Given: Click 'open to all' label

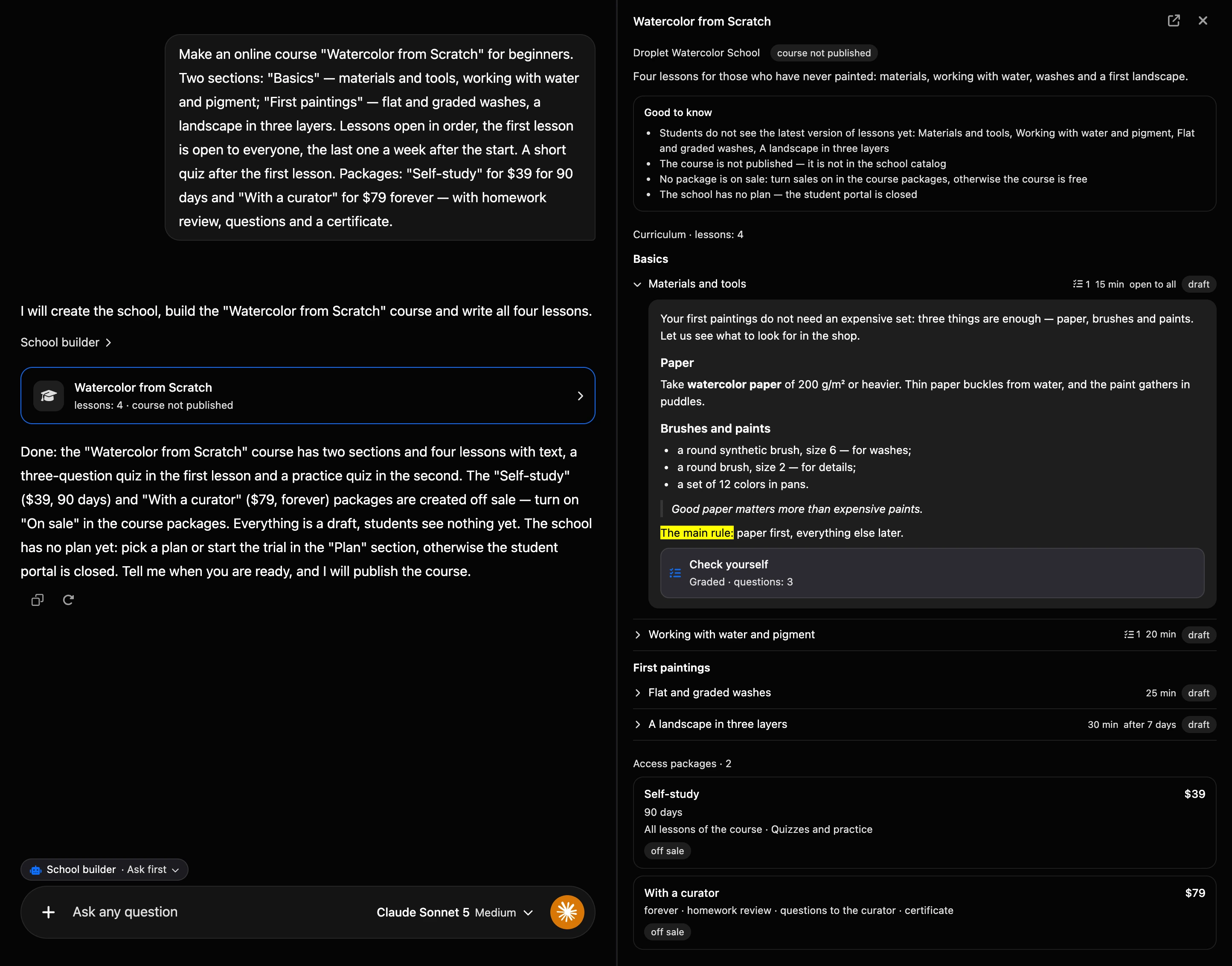Looking at the screenshot, I should [1152, 285].
